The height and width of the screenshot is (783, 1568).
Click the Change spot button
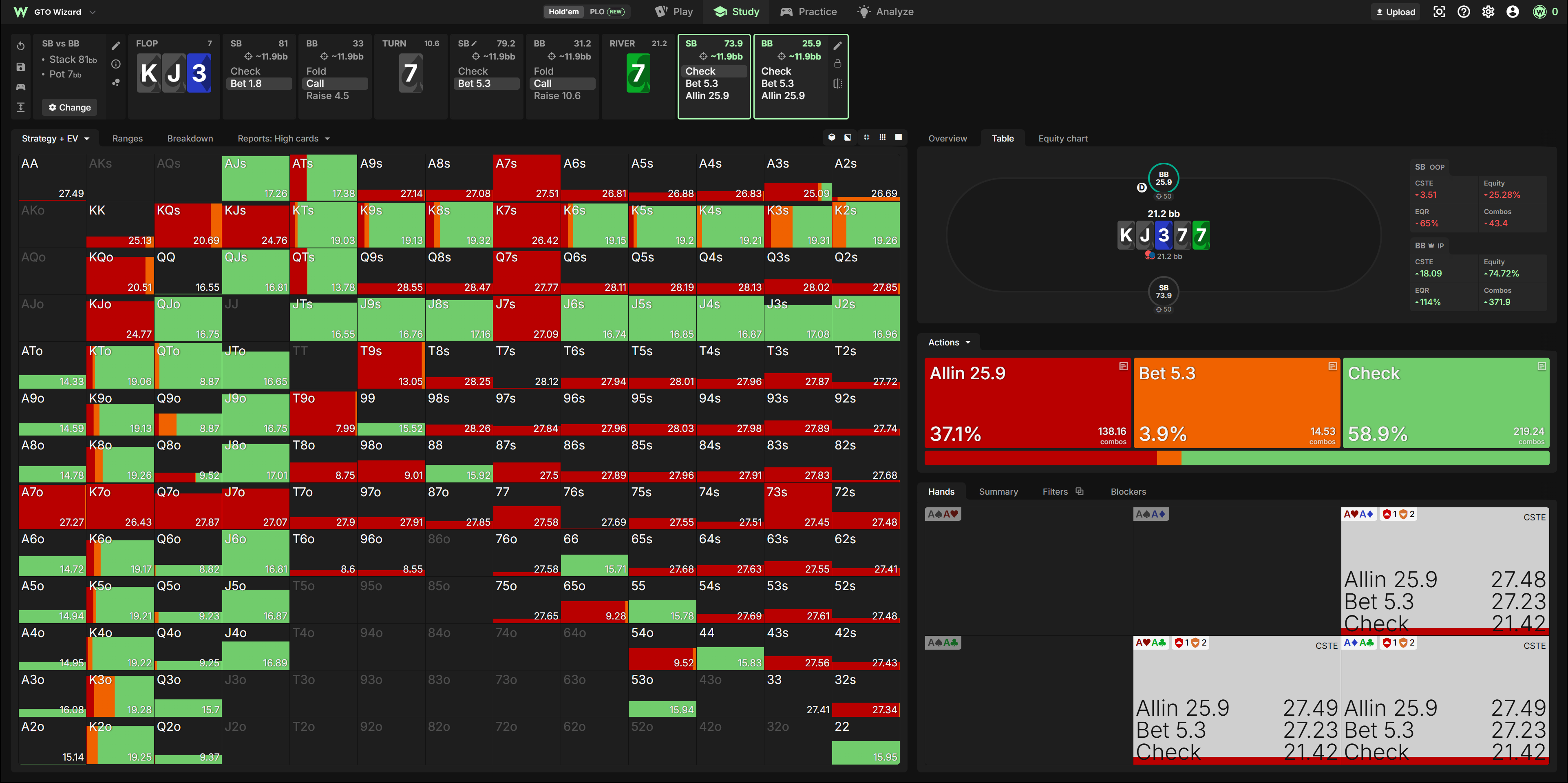tap(69, 107)
